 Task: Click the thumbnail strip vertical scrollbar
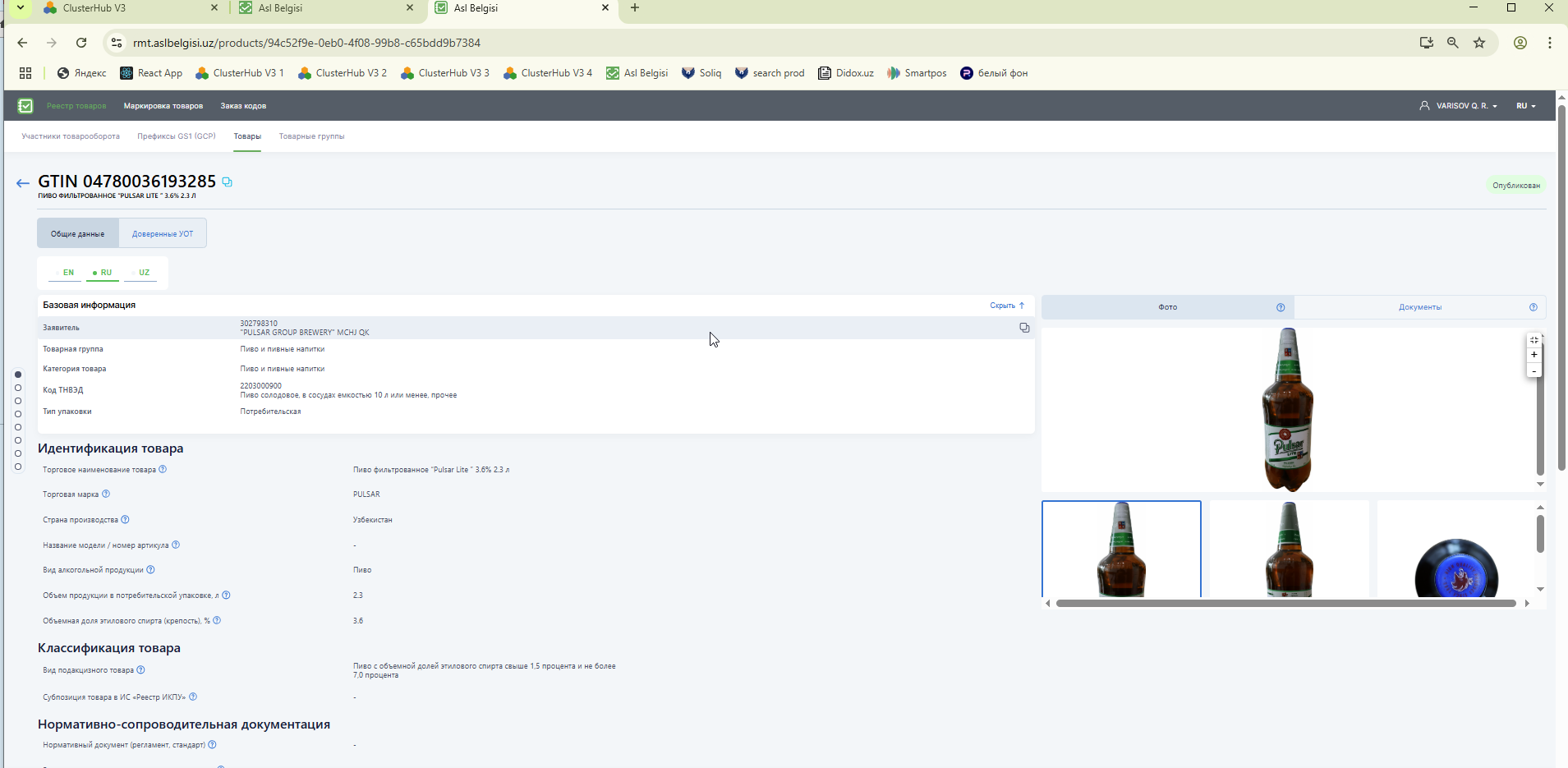click(1540, 533)
